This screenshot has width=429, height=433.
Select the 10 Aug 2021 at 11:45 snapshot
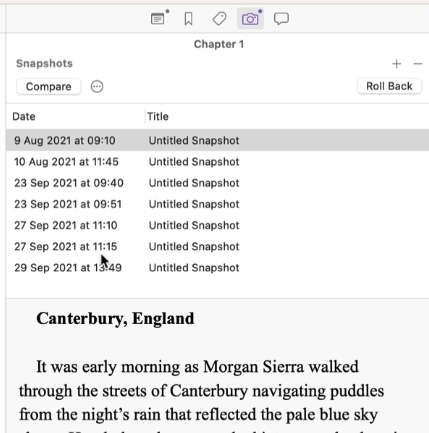point(218,162)
